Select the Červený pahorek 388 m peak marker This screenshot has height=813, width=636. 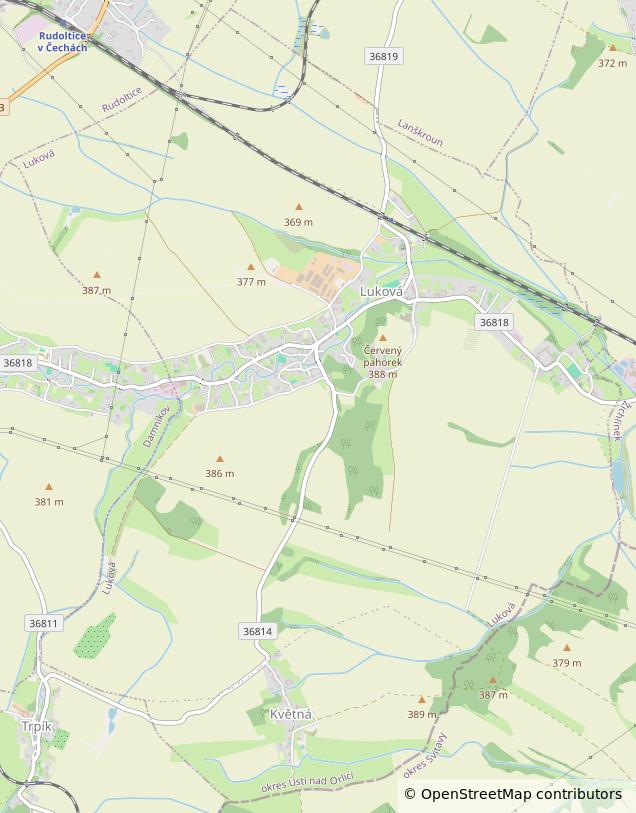pyautogui.click(x=383, y=338)
